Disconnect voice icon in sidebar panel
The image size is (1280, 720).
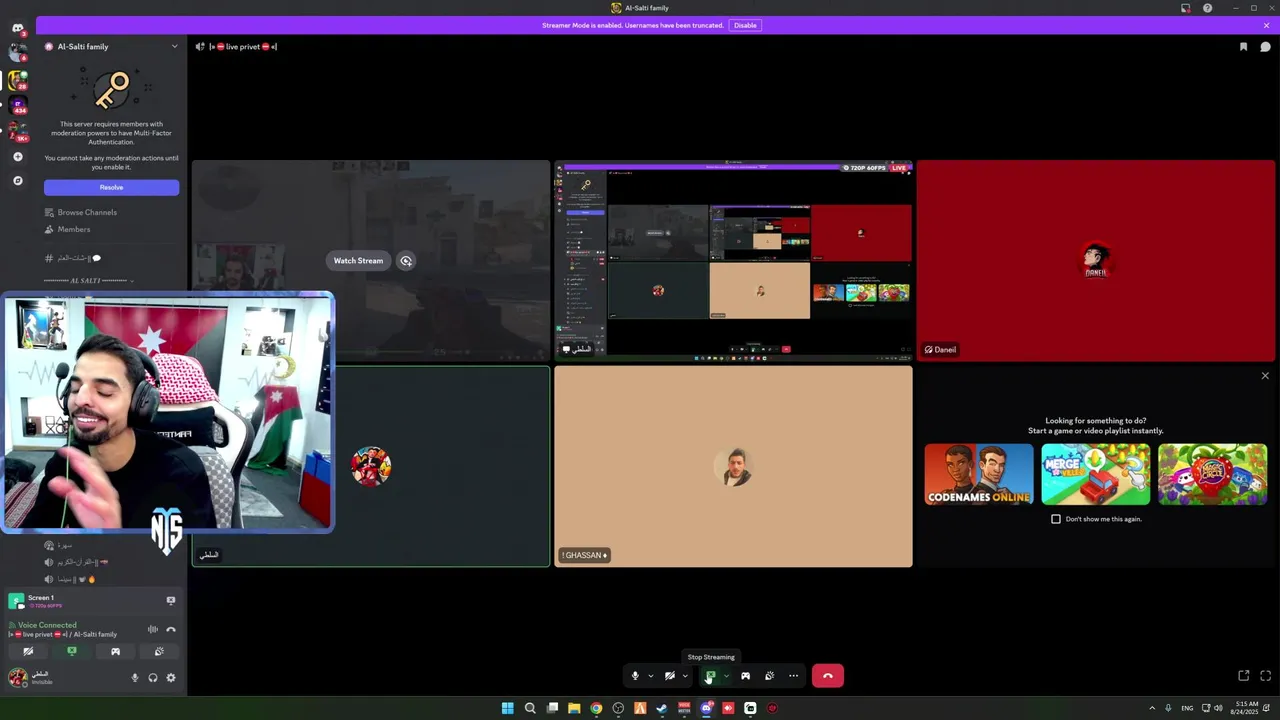point(171,629)
